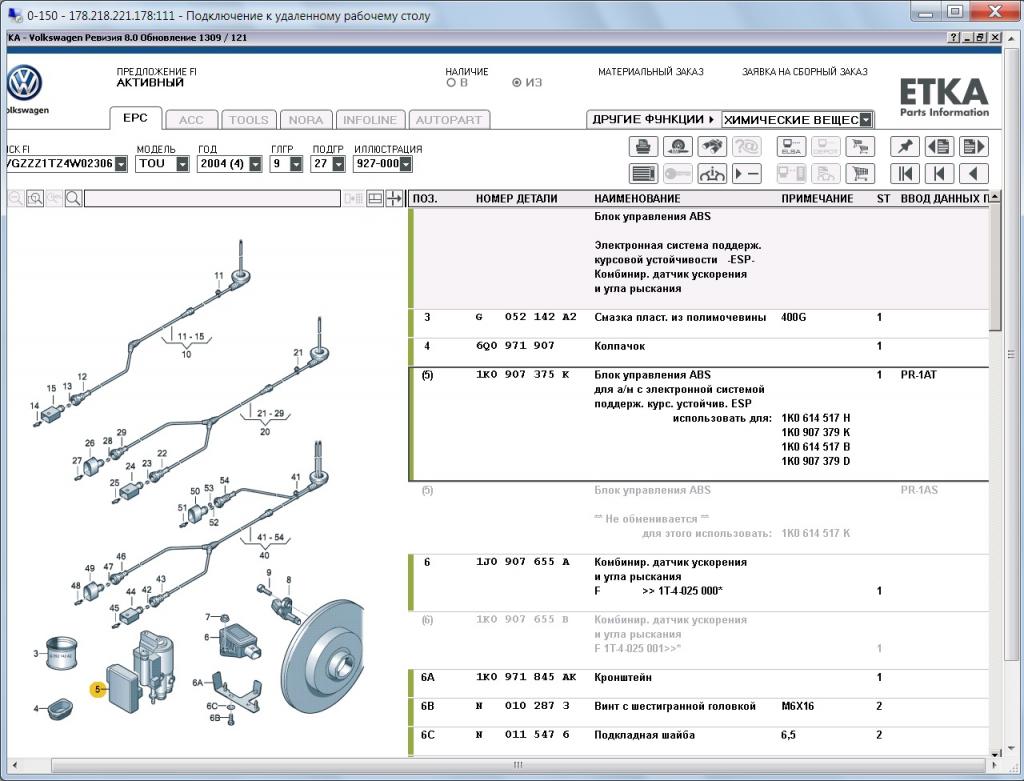Select part number N 011 547 6
The image size is (1024, 781).
pyautogui.click(x=523, y=735)
